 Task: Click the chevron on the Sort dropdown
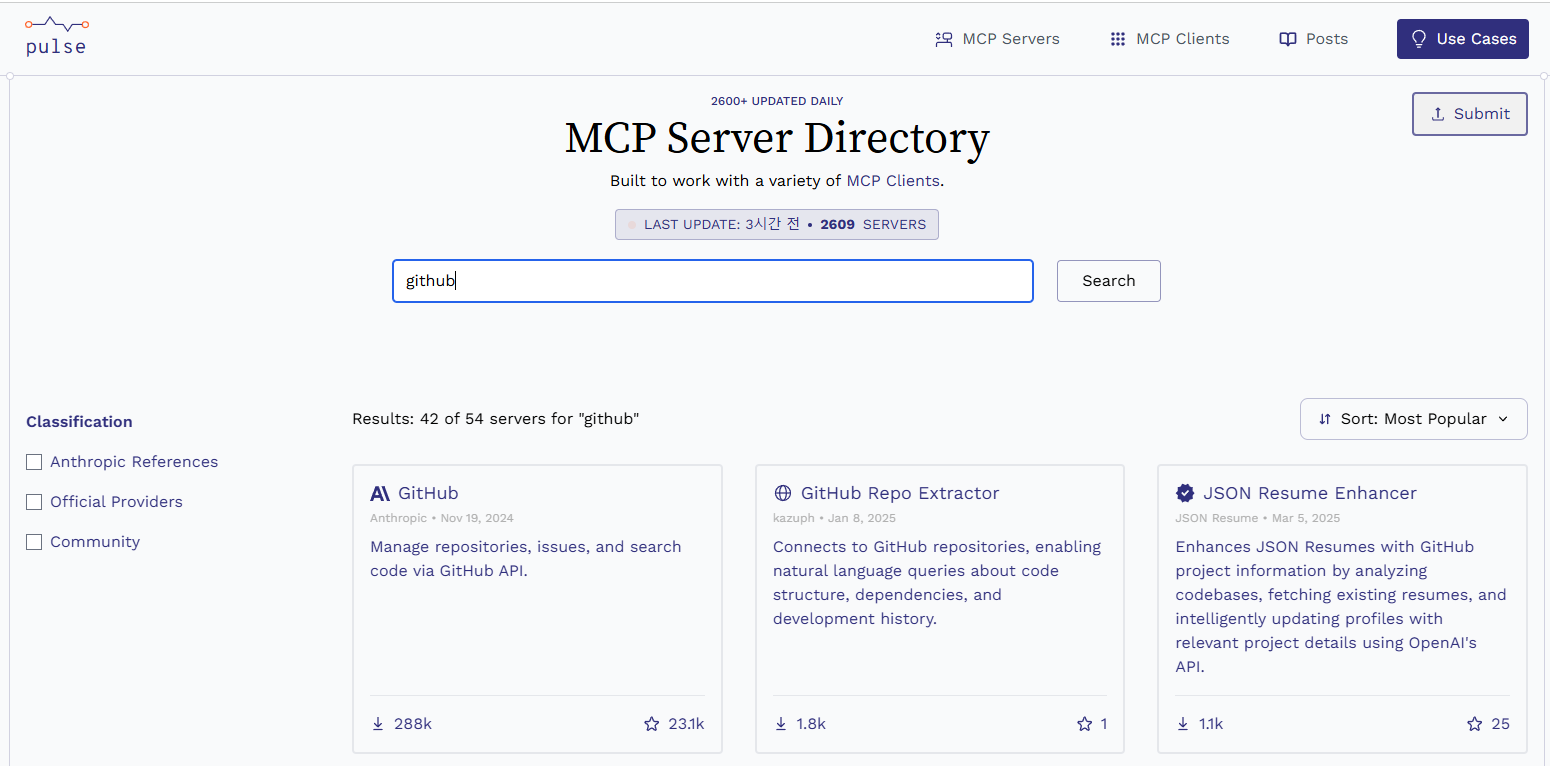tap(1503, 419)
